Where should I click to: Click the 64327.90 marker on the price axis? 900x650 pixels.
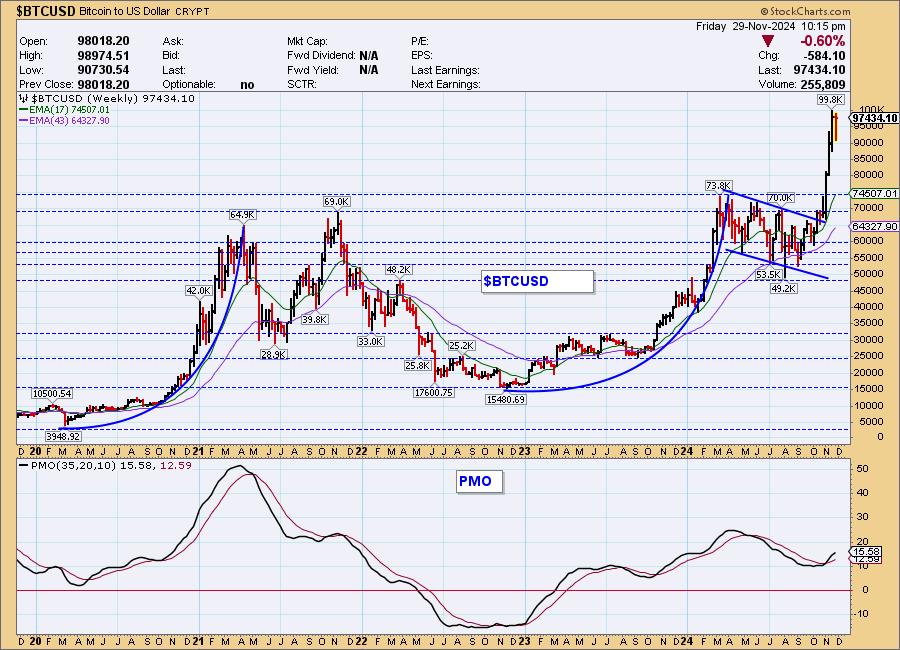coord(875,227)
